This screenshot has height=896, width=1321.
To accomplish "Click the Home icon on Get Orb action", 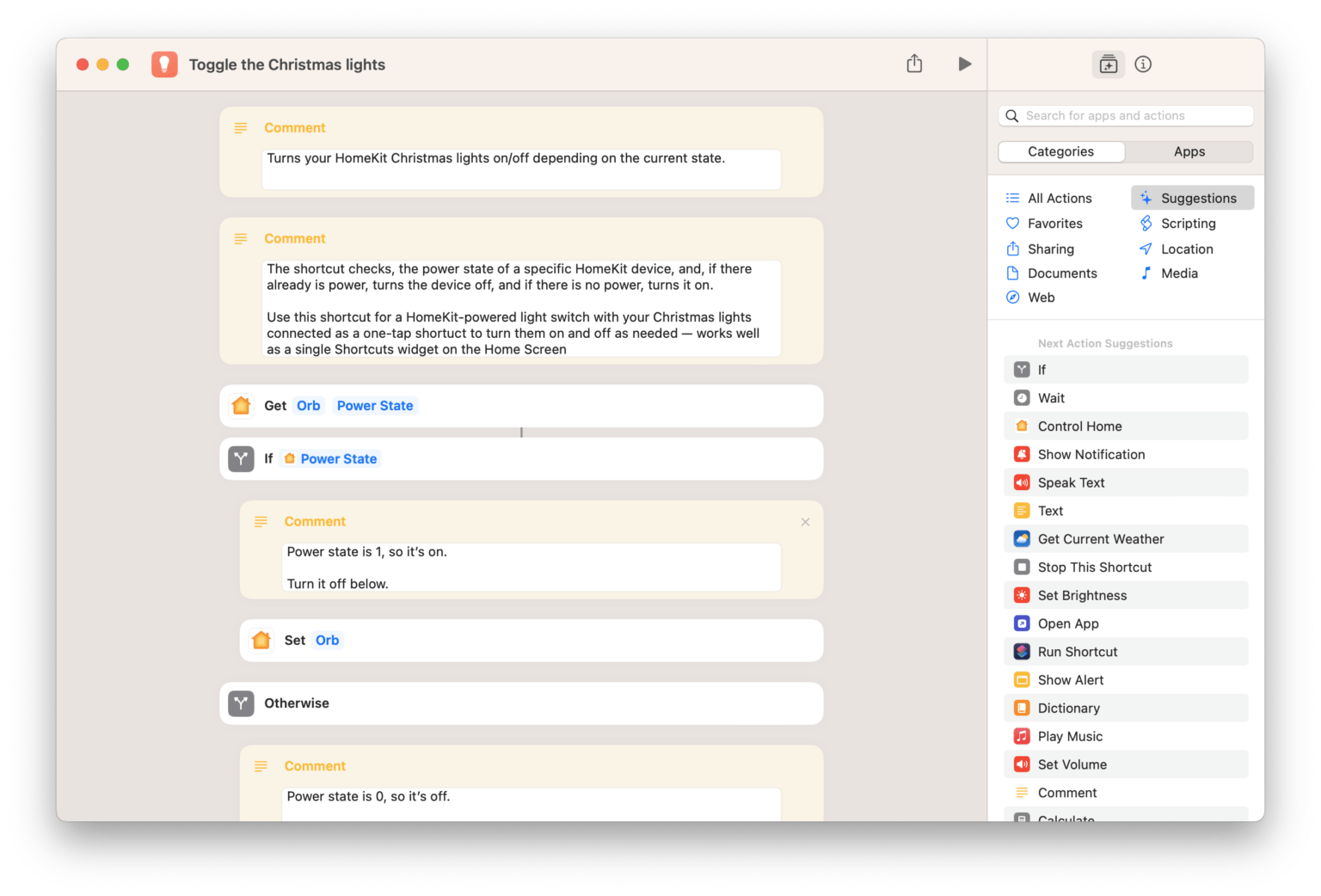I will pos(242,406).
